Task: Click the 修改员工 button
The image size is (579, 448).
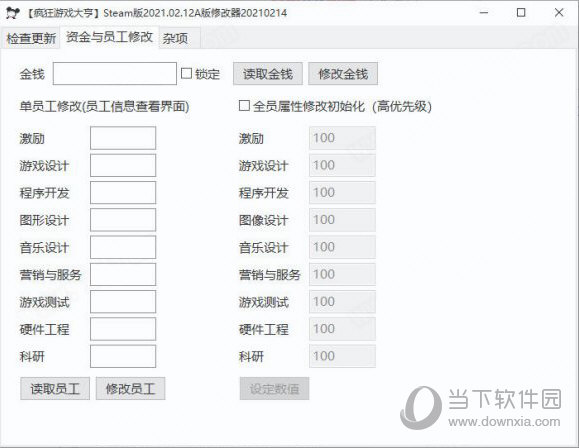Action: tap(130, 389)
